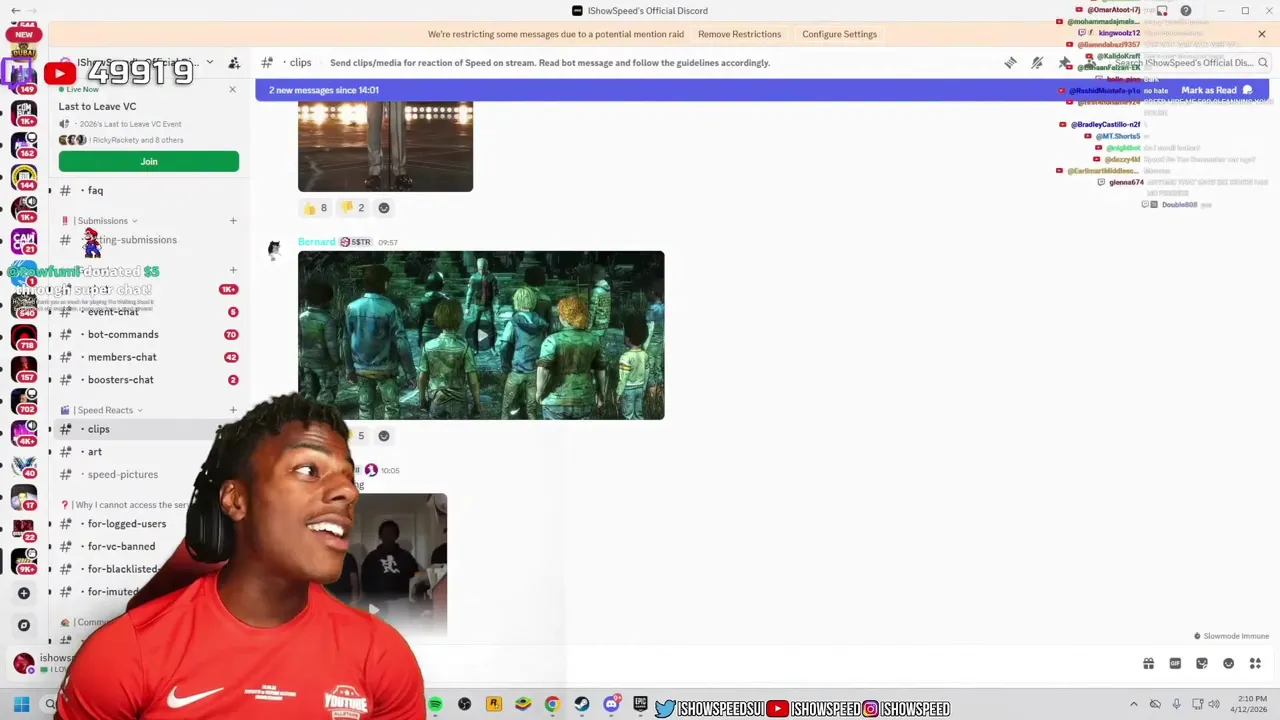Open the sticker picker
1280x720 pixels.
coord(1202,663)
